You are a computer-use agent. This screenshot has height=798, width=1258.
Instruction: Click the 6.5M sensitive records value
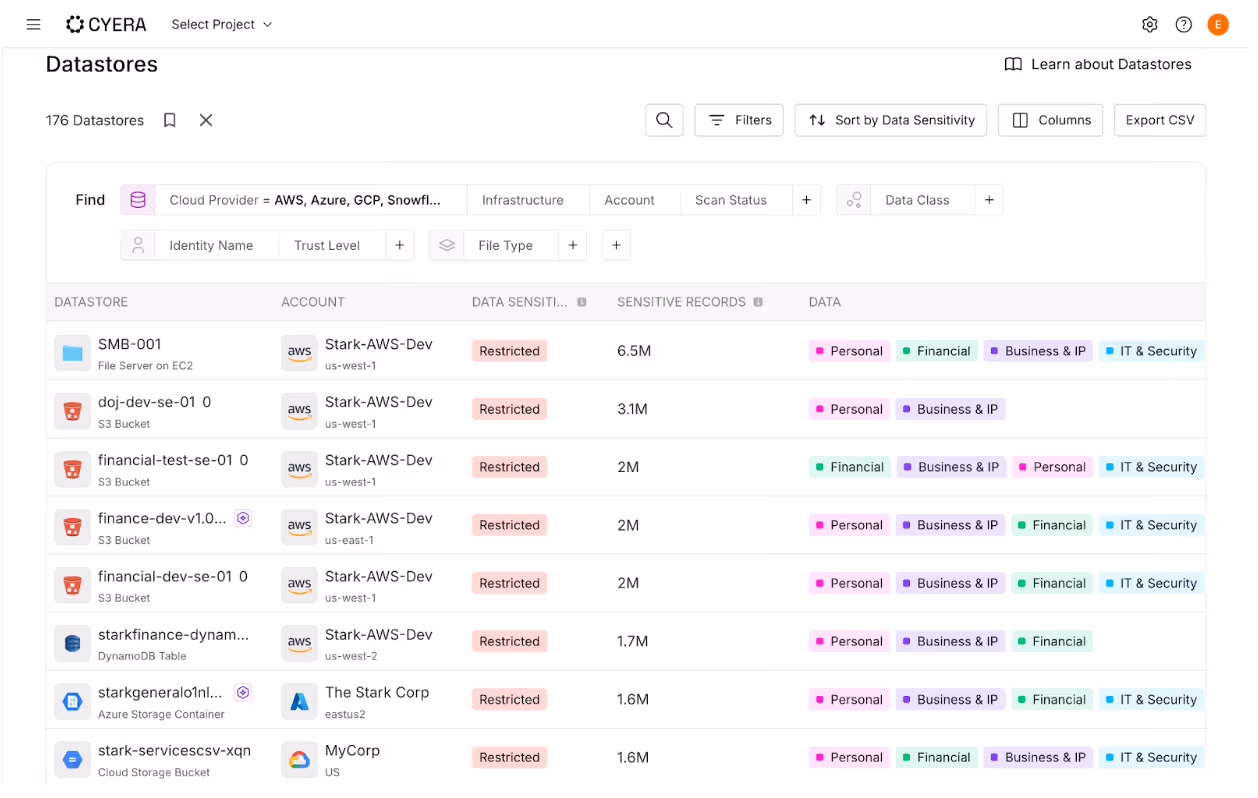click(x=634, y=351)
